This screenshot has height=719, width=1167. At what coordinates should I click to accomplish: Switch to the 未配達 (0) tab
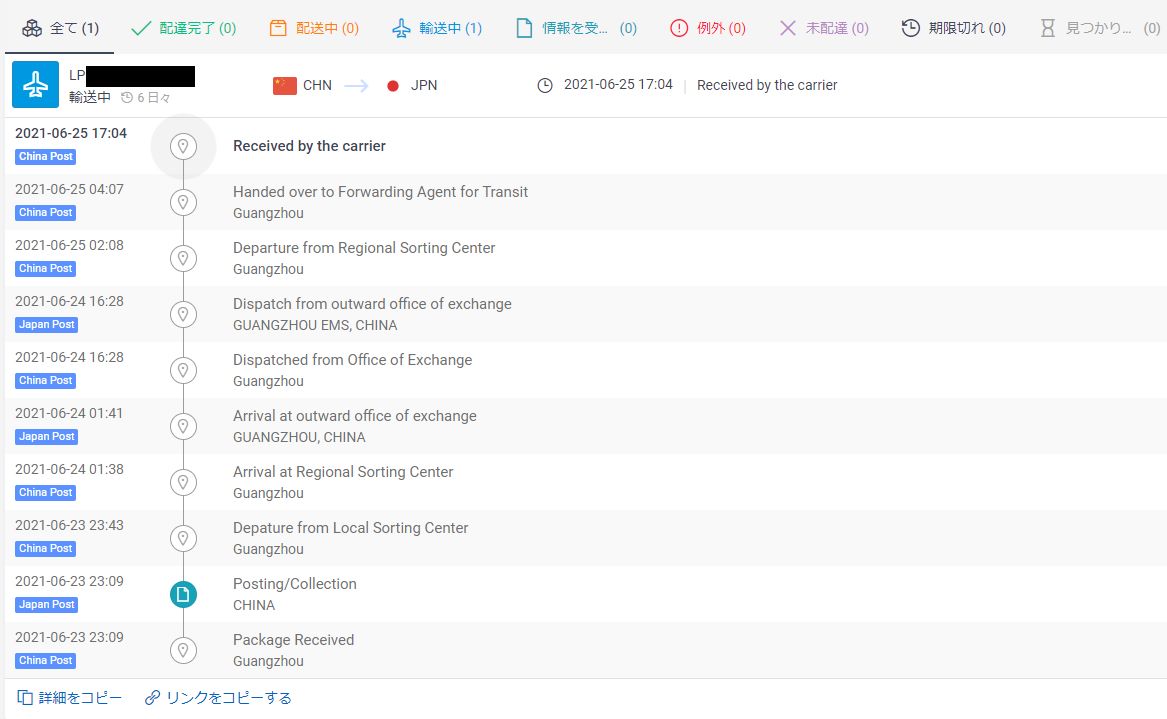pyautogui.click(x=824, y=28)
